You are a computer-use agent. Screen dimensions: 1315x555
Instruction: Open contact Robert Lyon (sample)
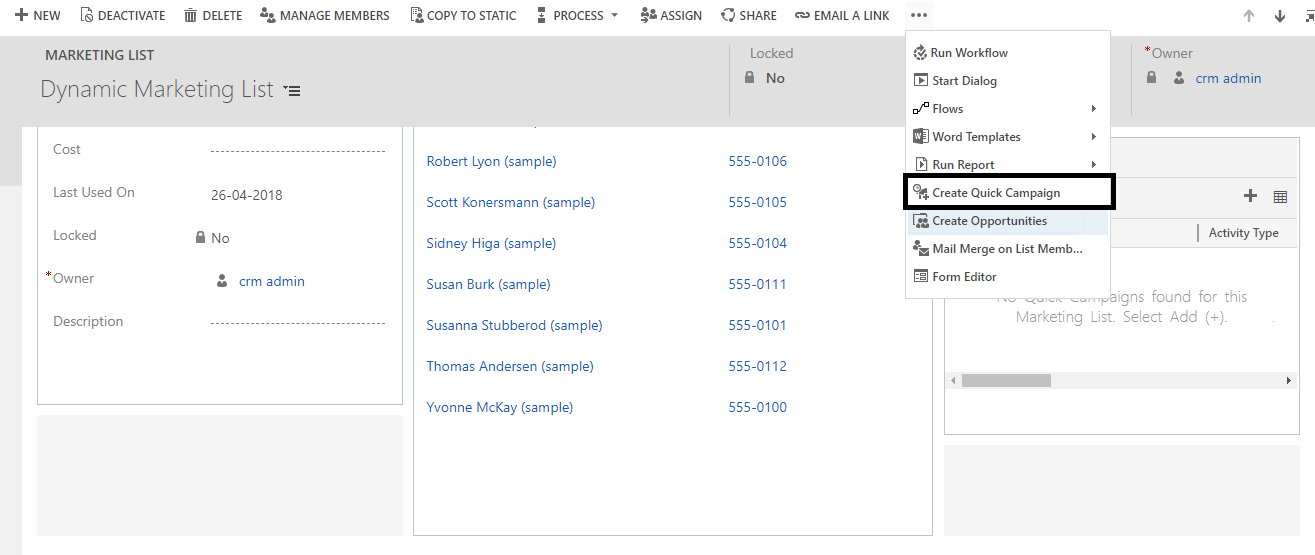click(x=491, y=161)
